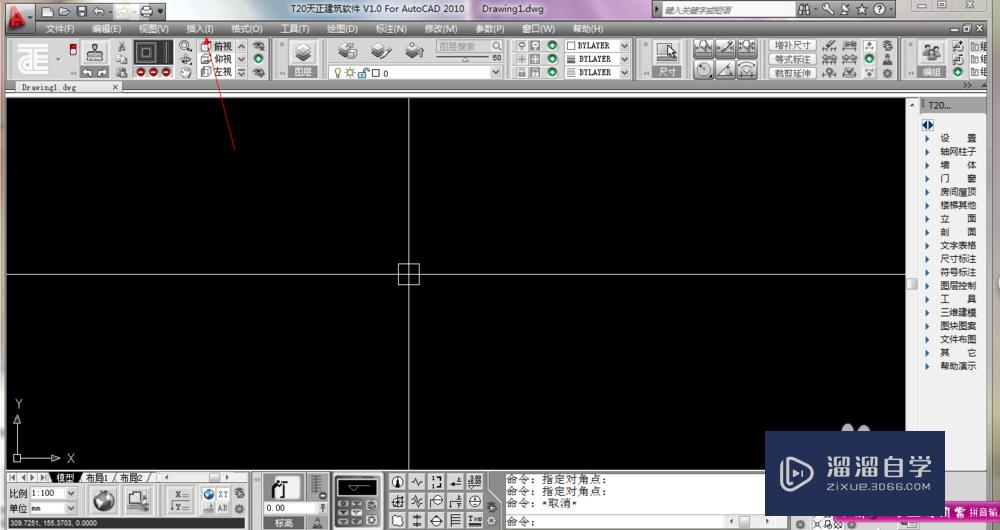Image resolution: width=1000 pixels, height=530 pixels.
Task: Print the drawing with the printer icon
Action: tap(146, 11)
